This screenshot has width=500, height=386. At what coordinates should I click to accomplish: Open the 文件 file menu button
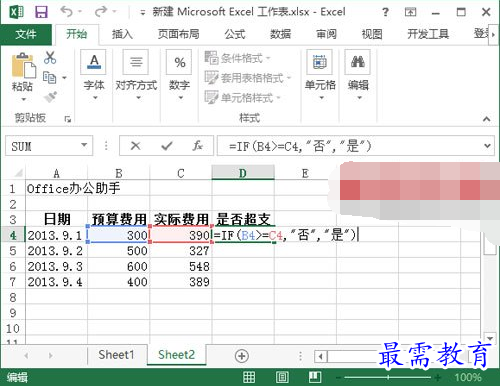[x=26, y=34]
